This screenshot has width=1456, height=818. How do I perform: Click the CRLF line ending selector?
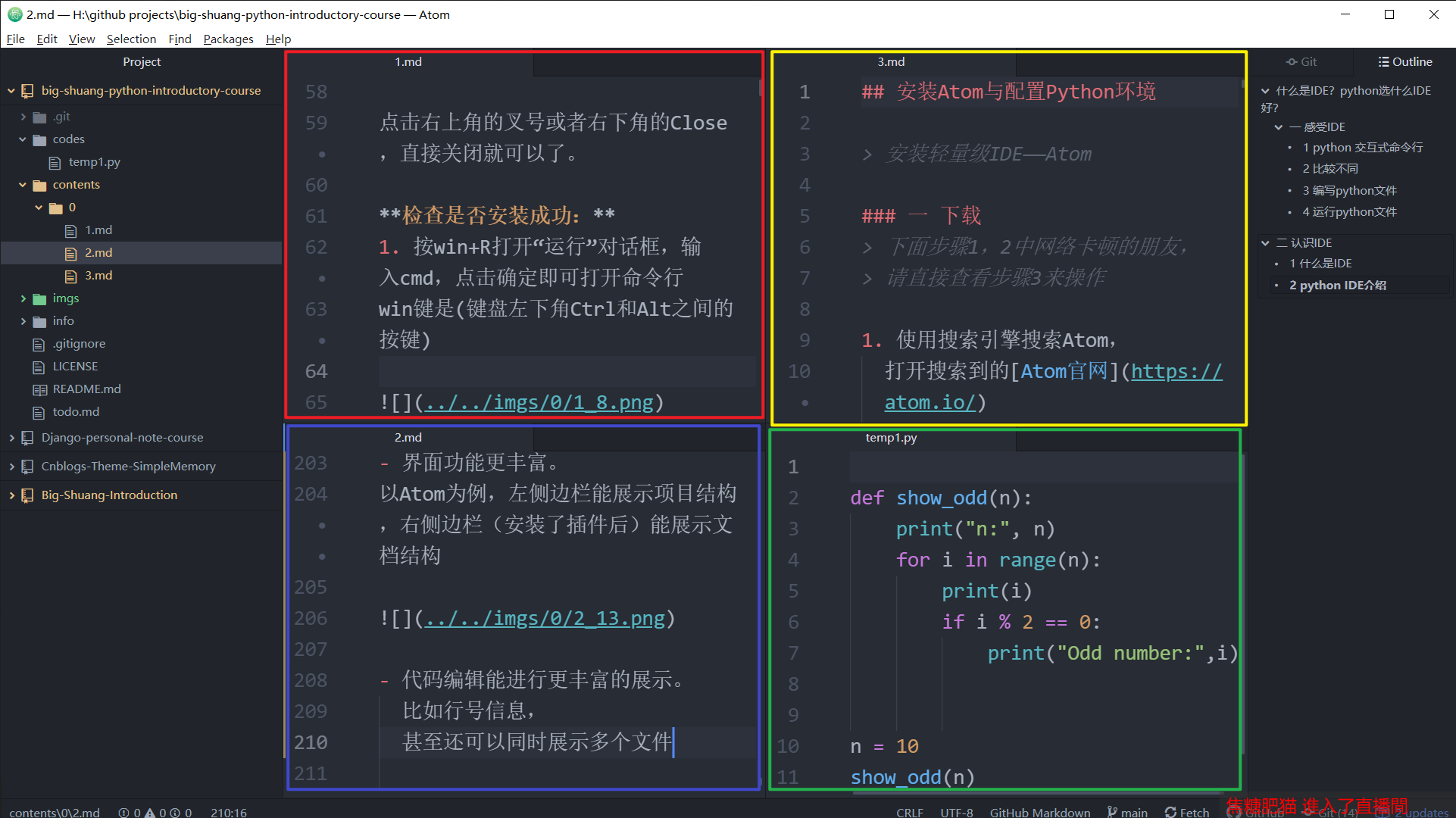909,812
